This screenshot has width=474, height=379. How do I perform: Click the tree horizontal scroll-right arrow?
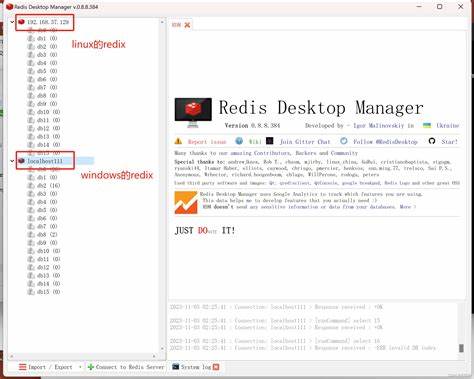154,356
